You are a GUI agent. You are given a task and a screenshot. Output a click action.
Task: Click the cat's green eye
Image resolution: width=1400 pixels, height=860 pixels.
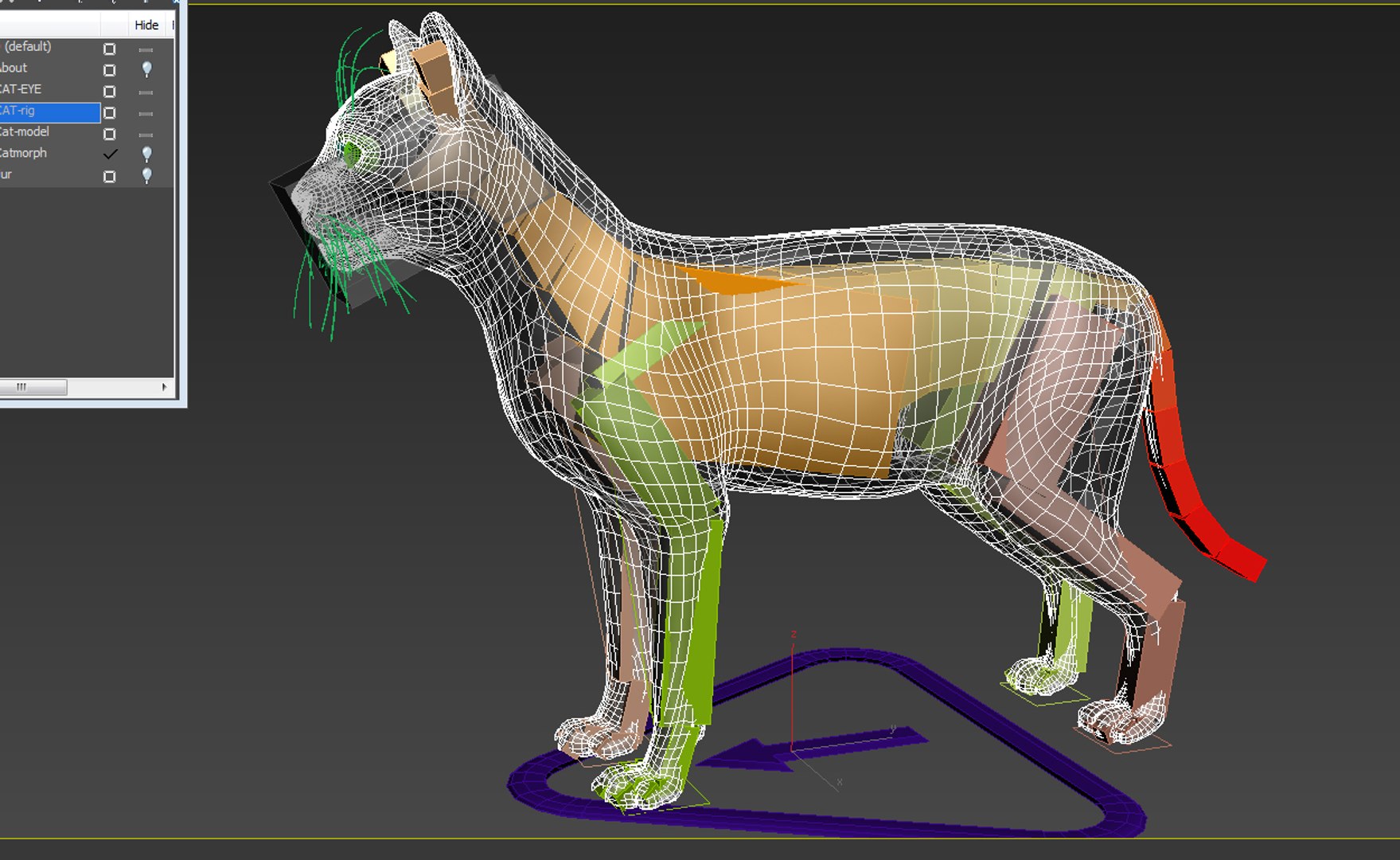[x=351, y=154]
